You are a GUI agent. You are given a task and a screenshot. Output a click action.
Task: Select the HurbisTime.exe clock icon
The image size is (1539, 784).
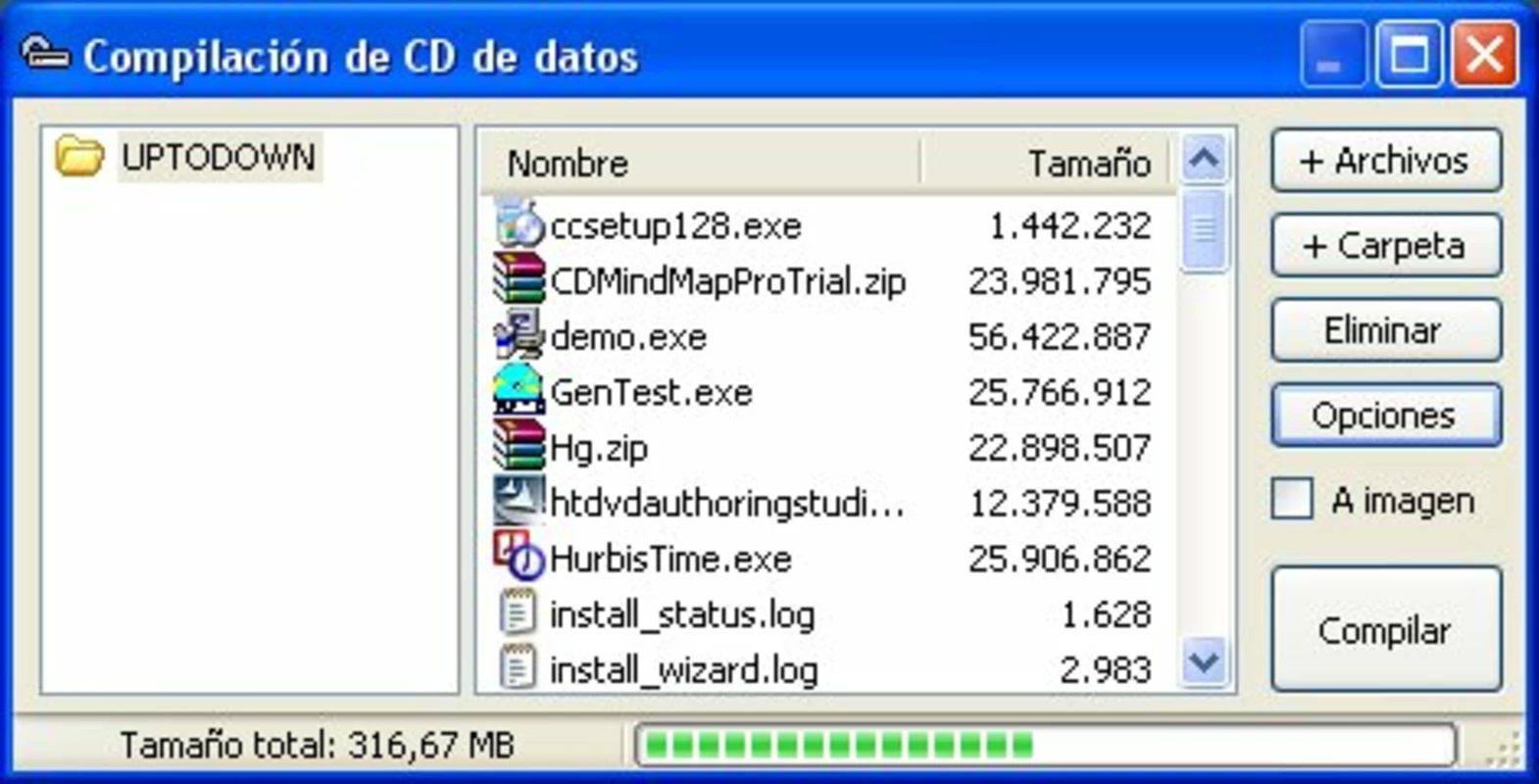519,557
